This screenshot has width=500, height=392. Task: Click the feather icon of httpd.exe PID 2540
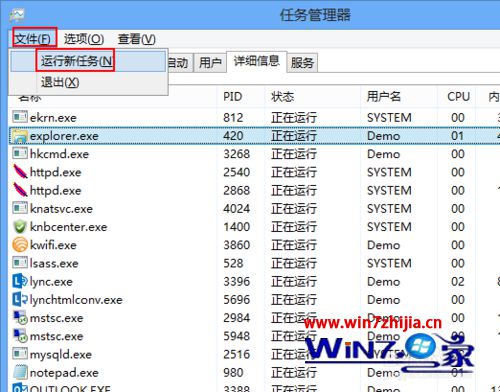[x=20, y=172]
